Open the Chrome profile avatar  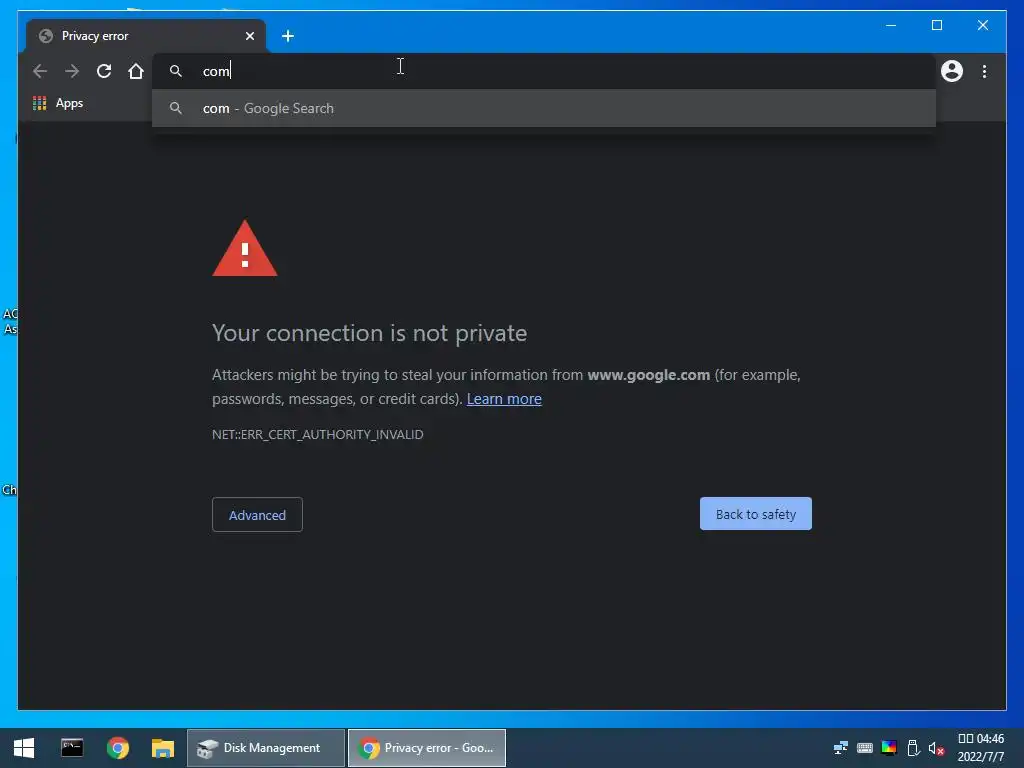point(952,71)
